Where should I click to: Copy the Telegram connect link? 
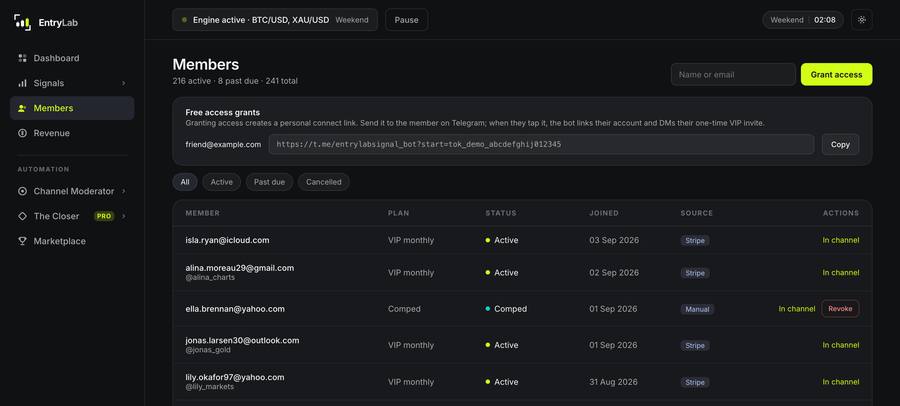point(840,145)
